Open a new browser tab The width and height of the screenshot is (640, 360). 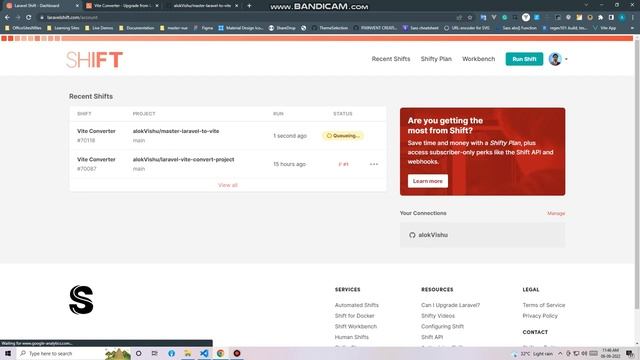249,6
